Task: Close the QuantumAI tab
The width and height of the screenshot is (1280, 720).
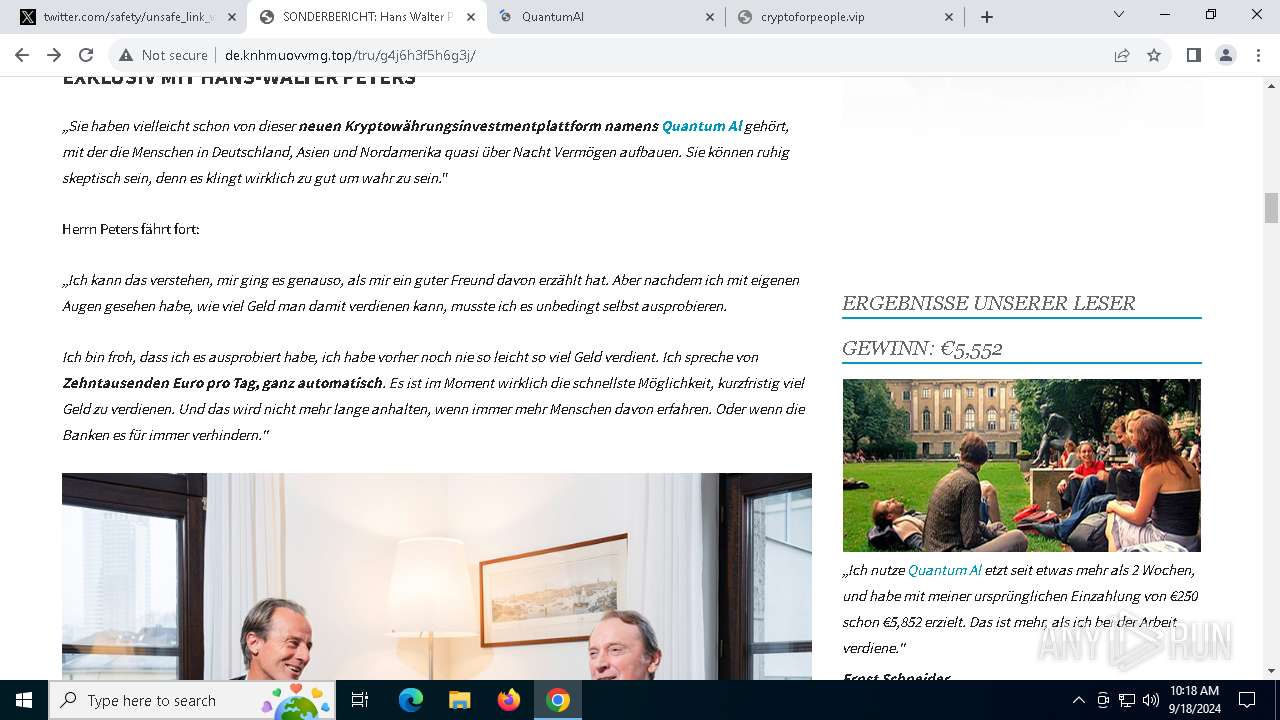Action: pyautogui.click(x=710, y=17)
